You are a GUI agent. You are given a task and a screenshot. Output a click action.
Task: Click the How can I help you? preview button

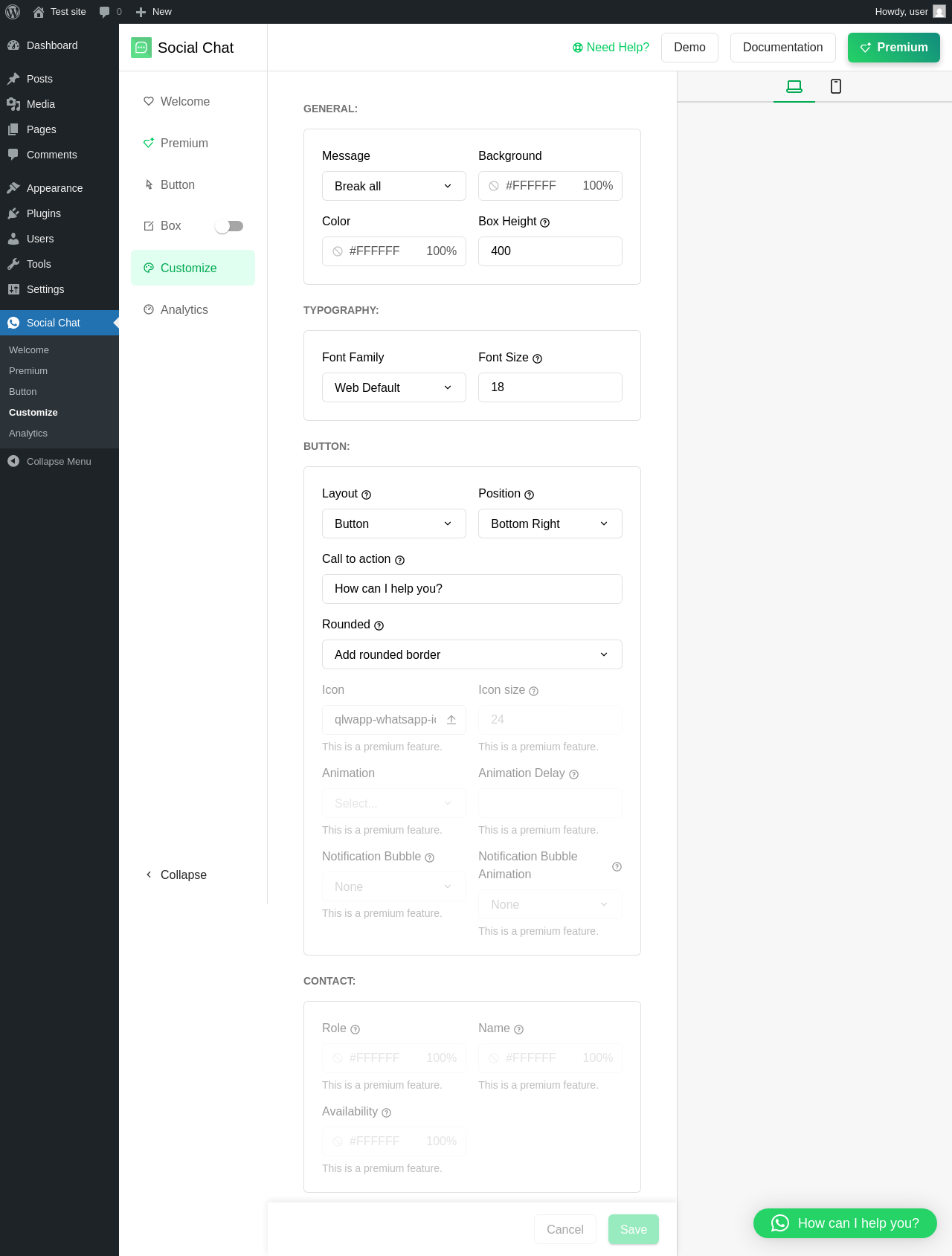point(845,1223)
